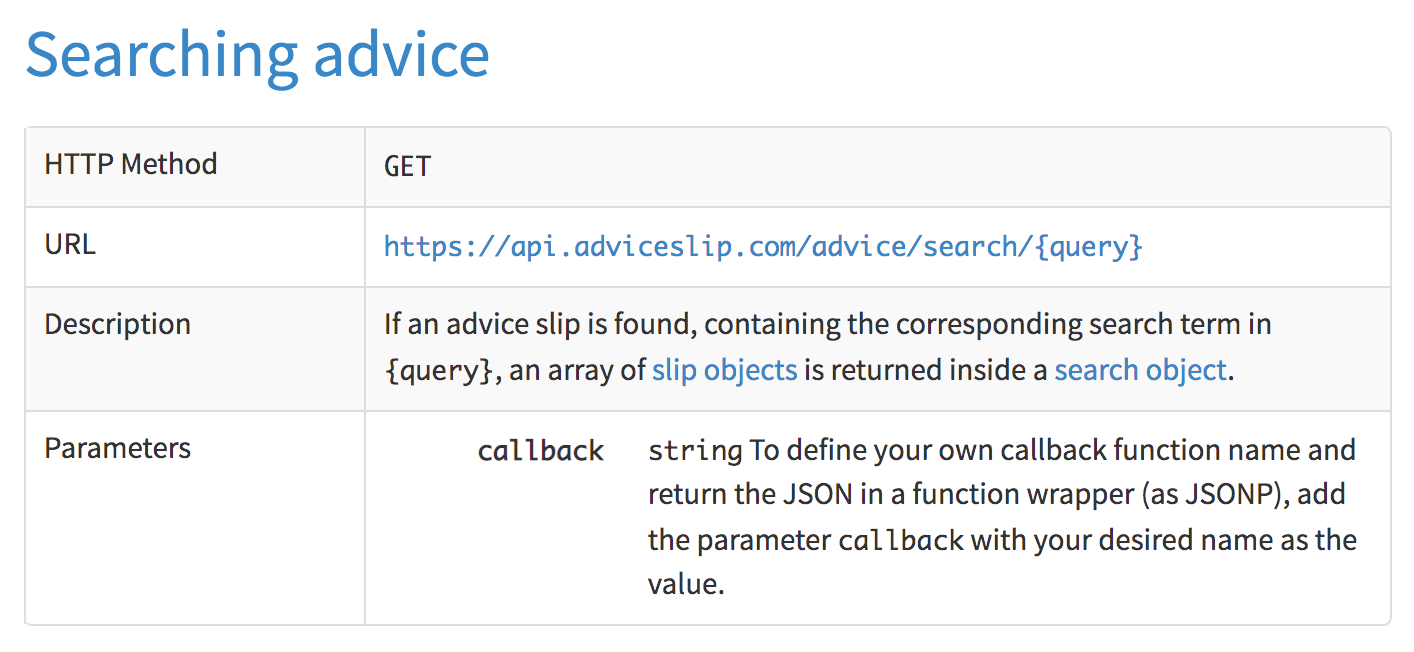Image resolution: width=1414 pixels, height=652 pixels.
Task: Click the "Searching advice" heading
Action: point(257,56)
